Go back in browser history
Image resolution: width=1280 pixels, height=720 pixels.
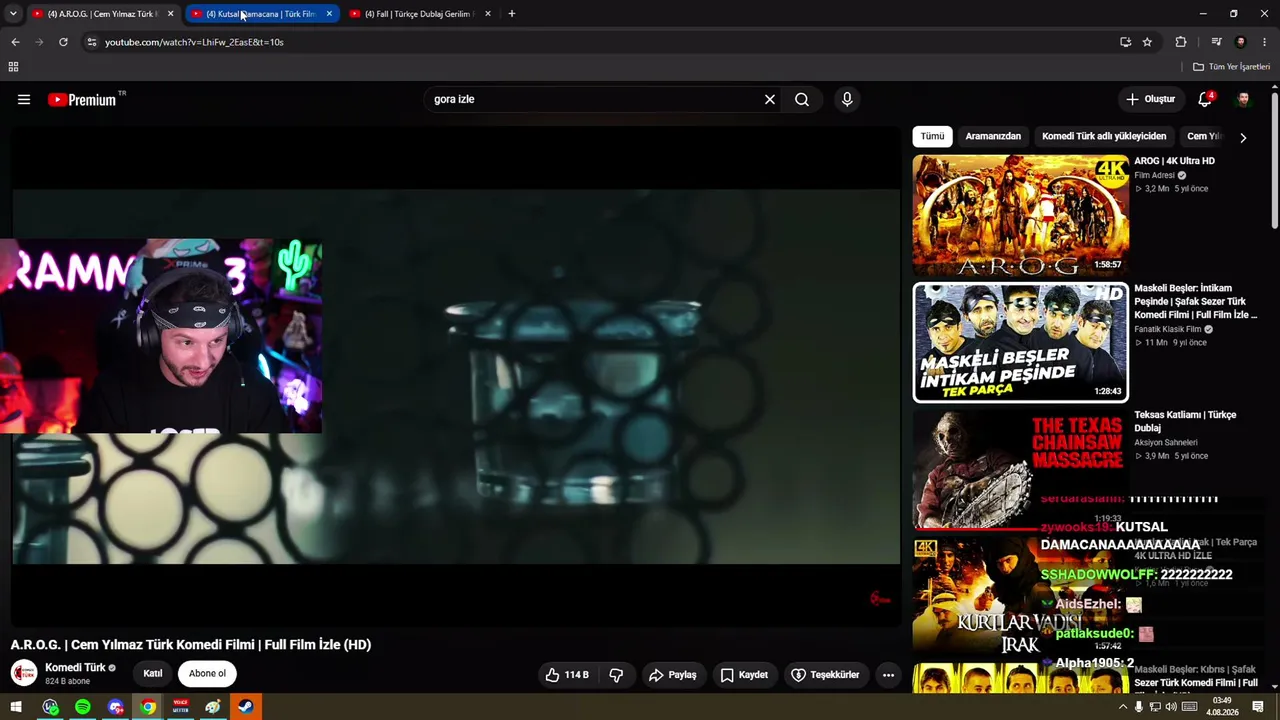[15, 42]
